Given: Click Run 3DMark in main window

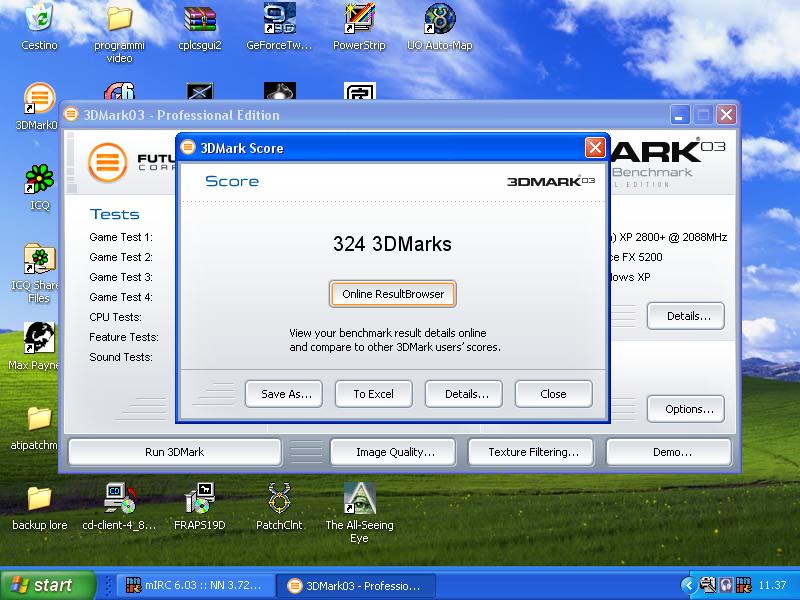Looking at the screenshot, I should click(174, 452).
